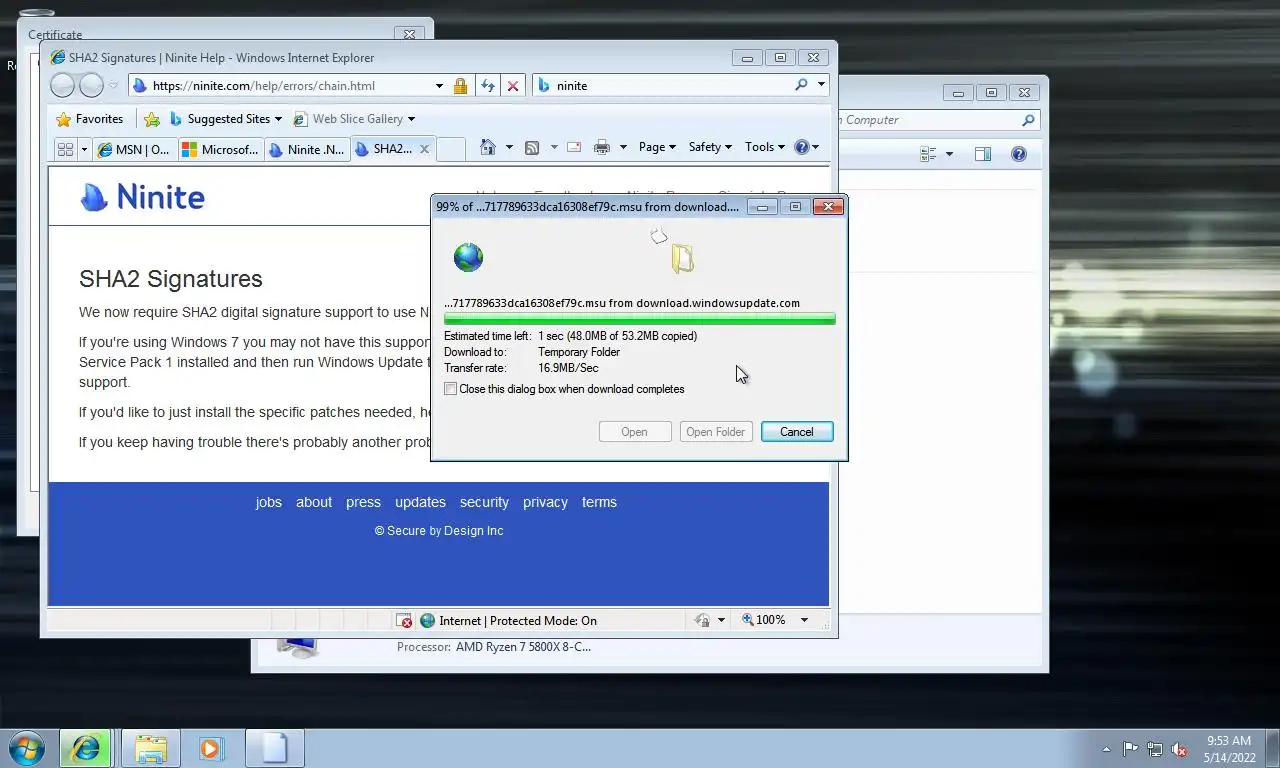Switch to the Ninite tab

click(x=307, y=149)
